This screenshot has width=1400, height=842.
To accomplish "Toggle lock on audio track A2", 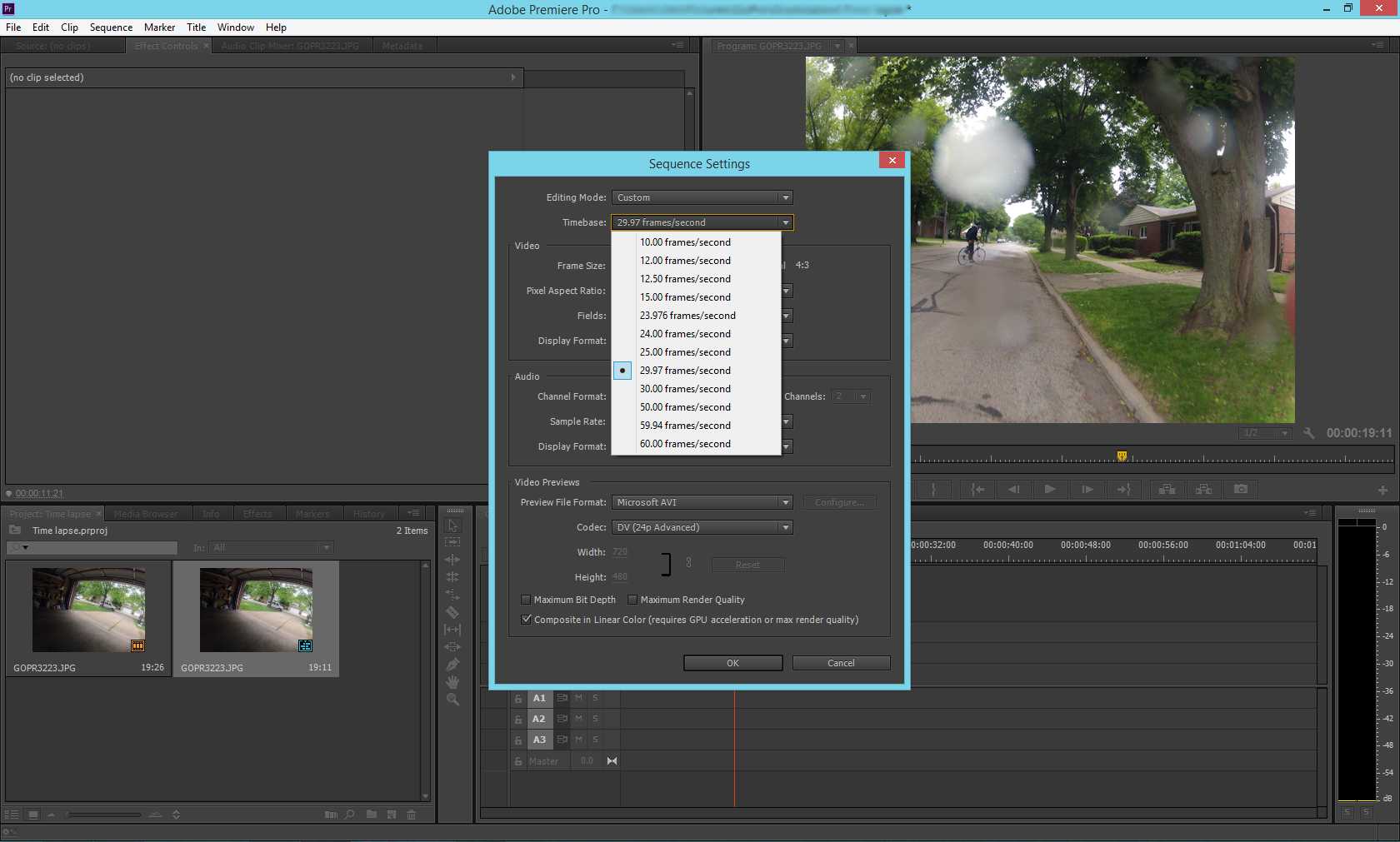I will (x=518, y=720).
